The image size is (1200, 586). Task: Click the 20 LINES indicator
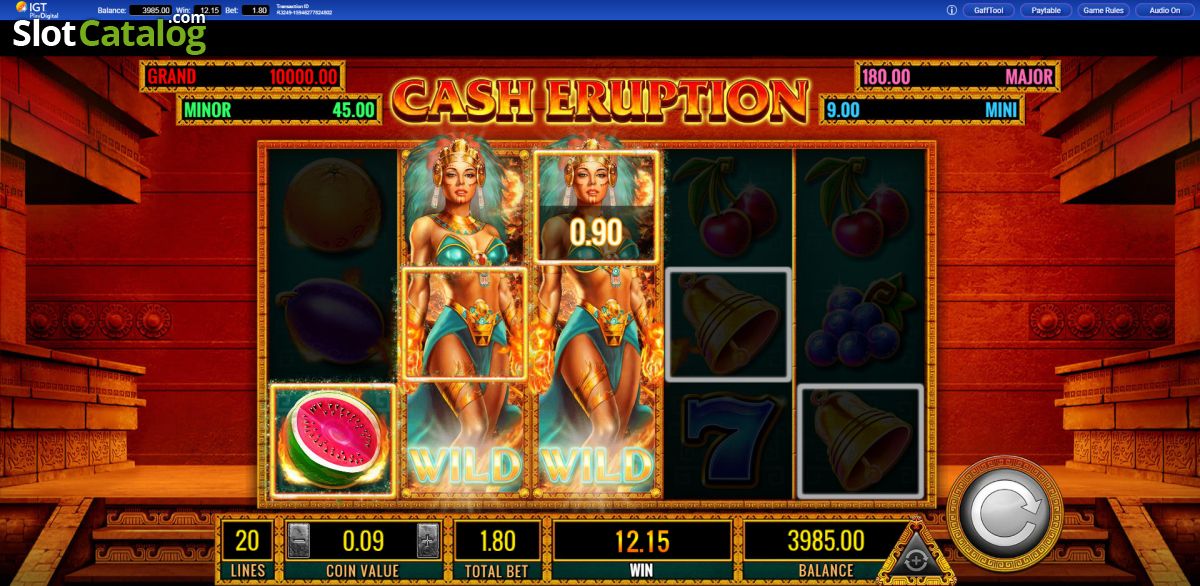pyautogui.click(x=247, y=550)
